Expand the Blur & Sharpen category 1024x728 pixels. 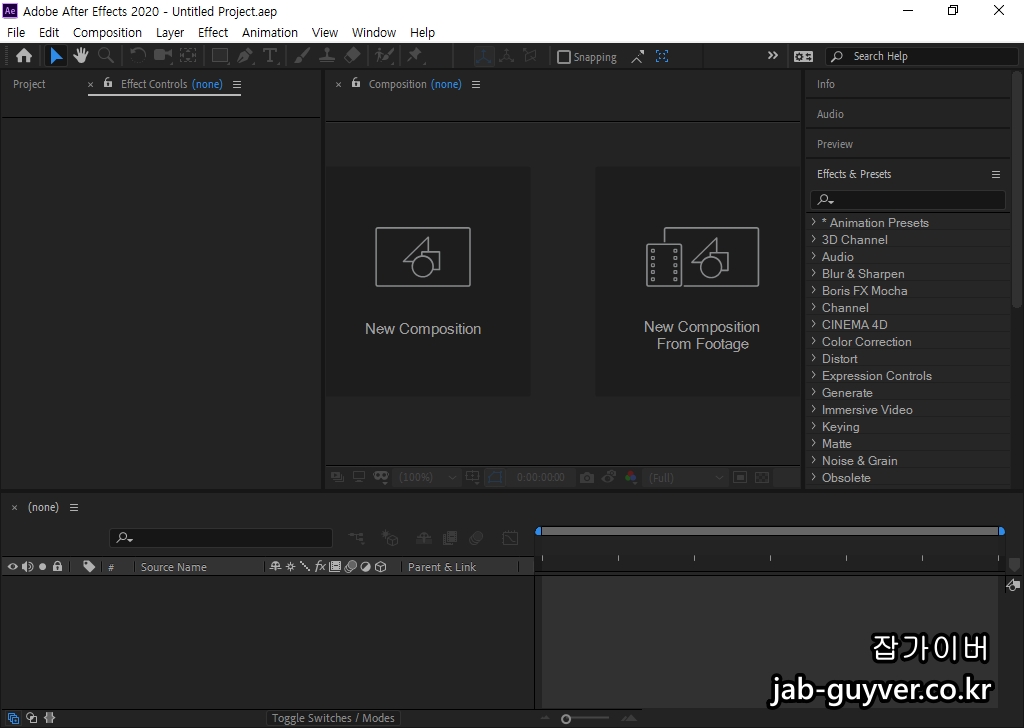[814, 273]
